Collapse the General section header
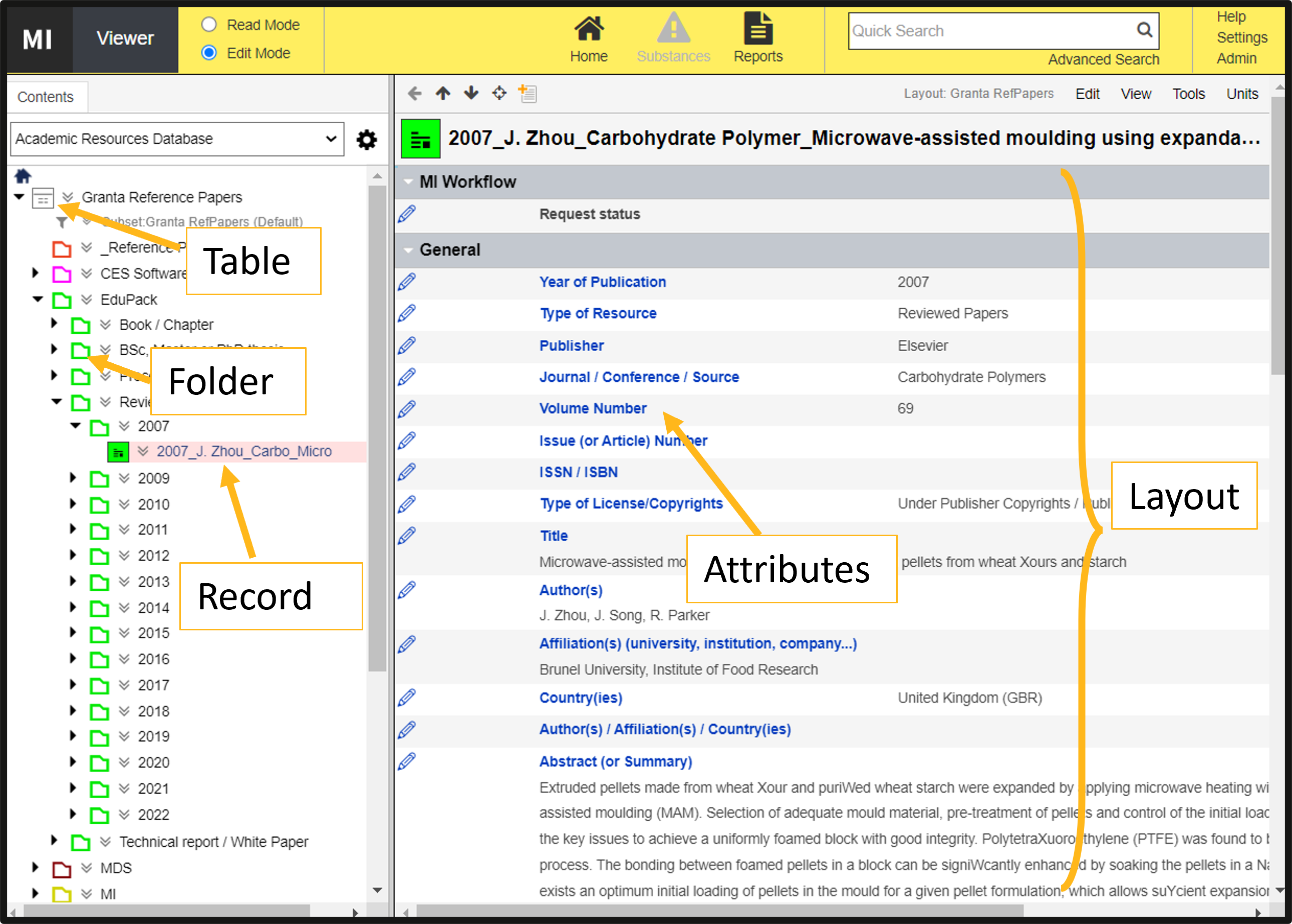The image size is (1292, 924). pos(408,250)
